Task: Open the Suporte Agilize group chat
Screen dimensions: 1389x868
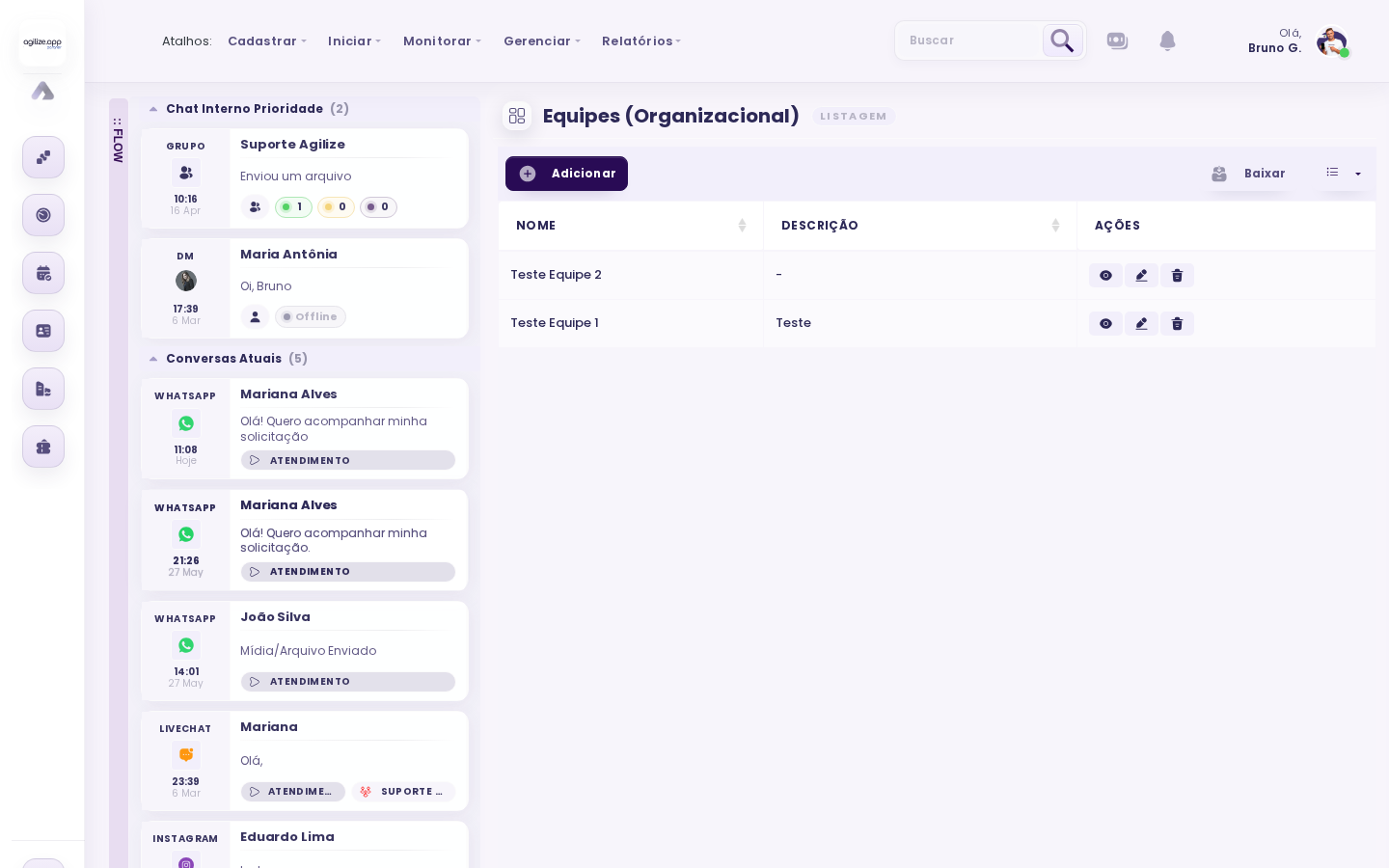Action: click(x=305, y=178)
